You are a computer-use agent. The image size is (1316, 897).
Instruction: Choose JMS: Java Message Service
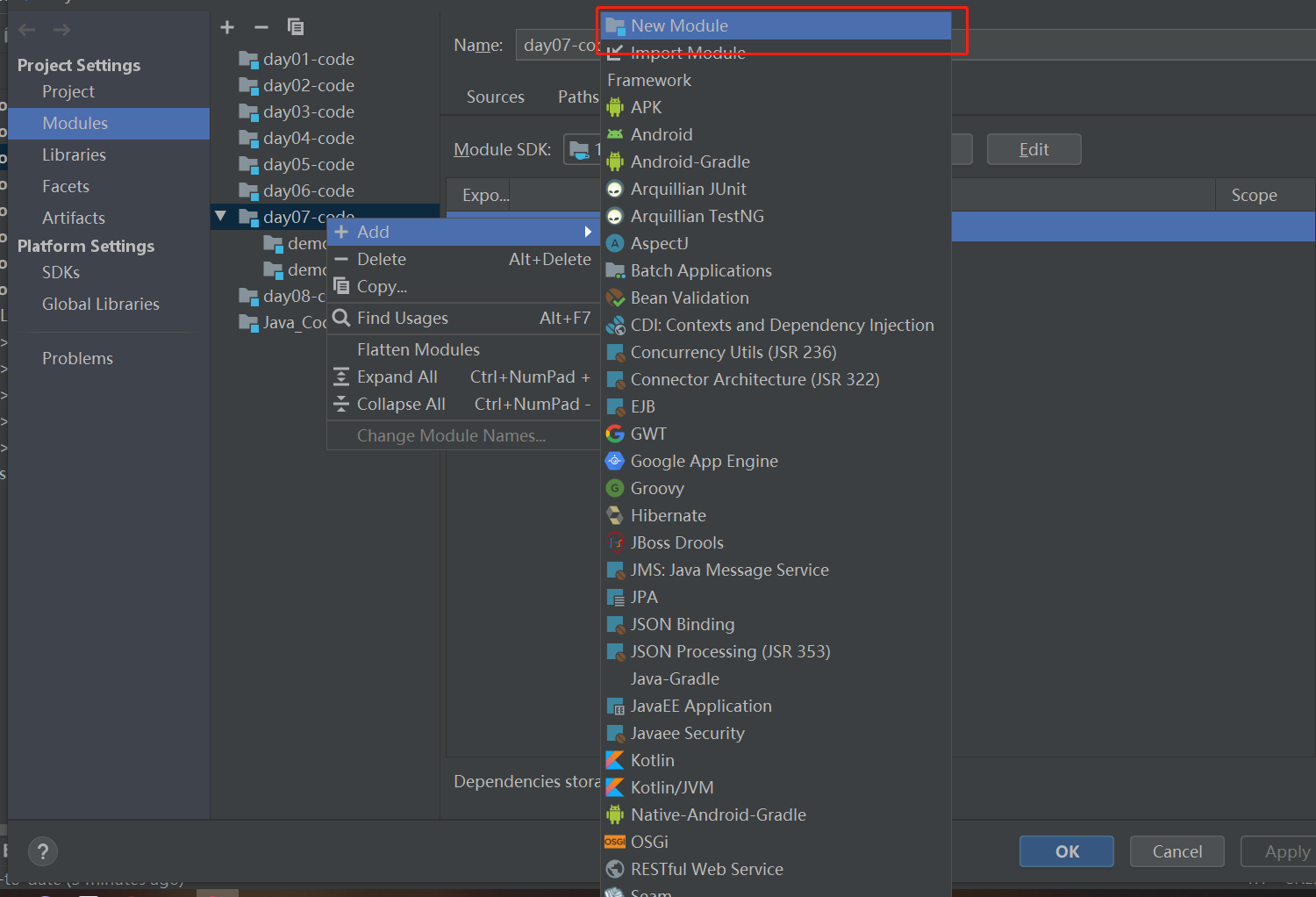pyautogui.click(x=776, y=570)
